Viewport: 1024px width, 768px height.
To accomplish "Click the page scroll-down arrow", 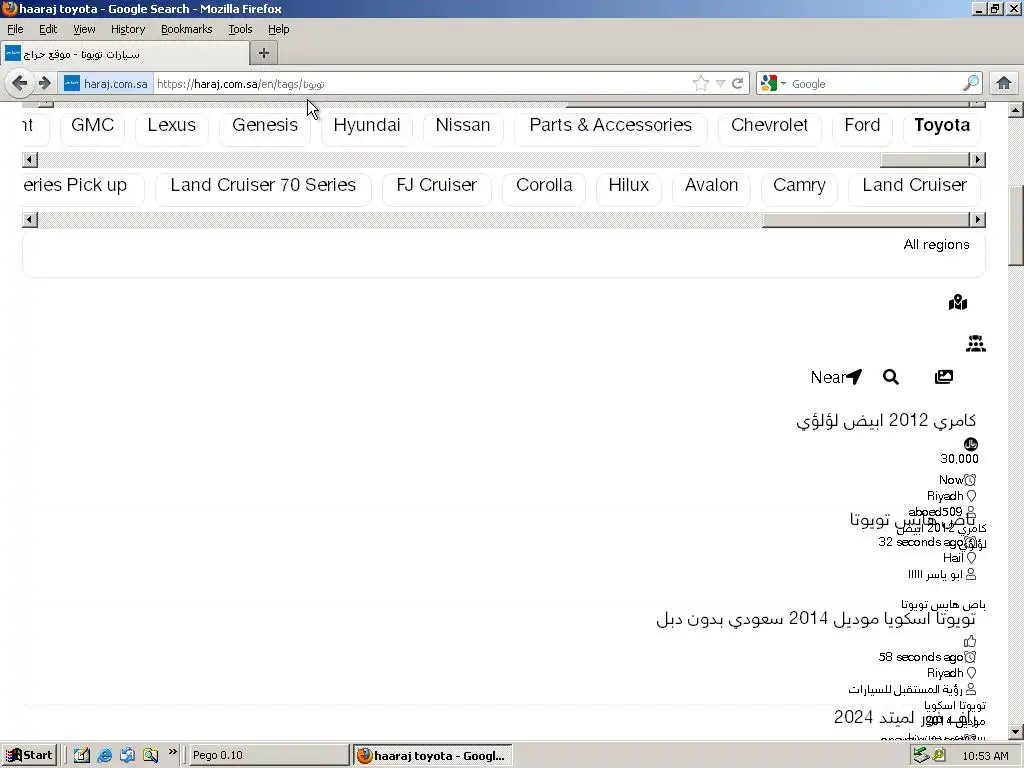I will (x=1015, y=732).
